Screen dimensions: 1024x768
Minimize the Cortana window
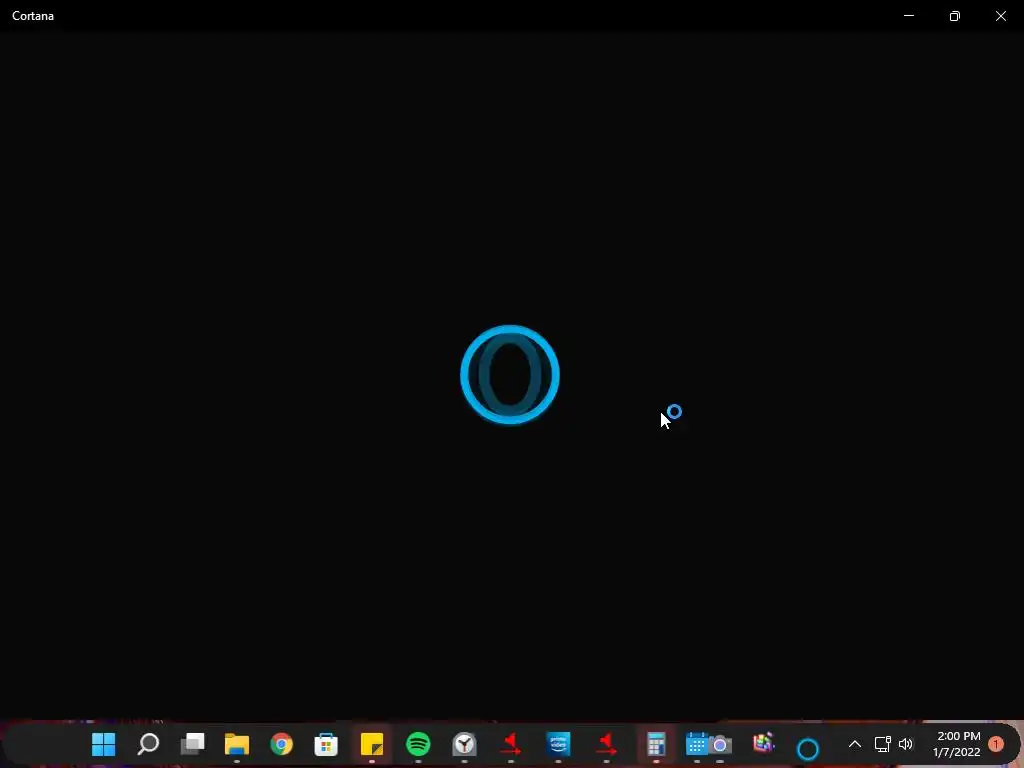click(x=908, y=16)
